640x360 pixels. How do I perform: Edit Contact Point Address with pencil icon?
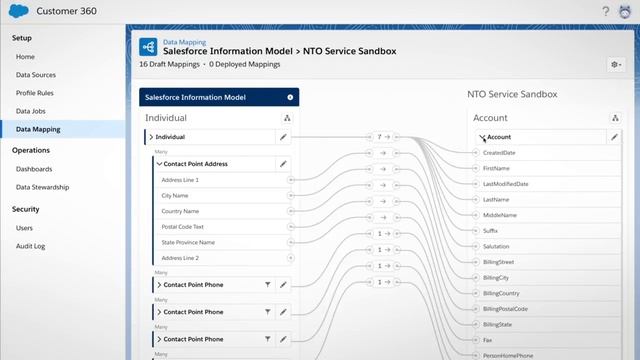(x=283, y=164)
